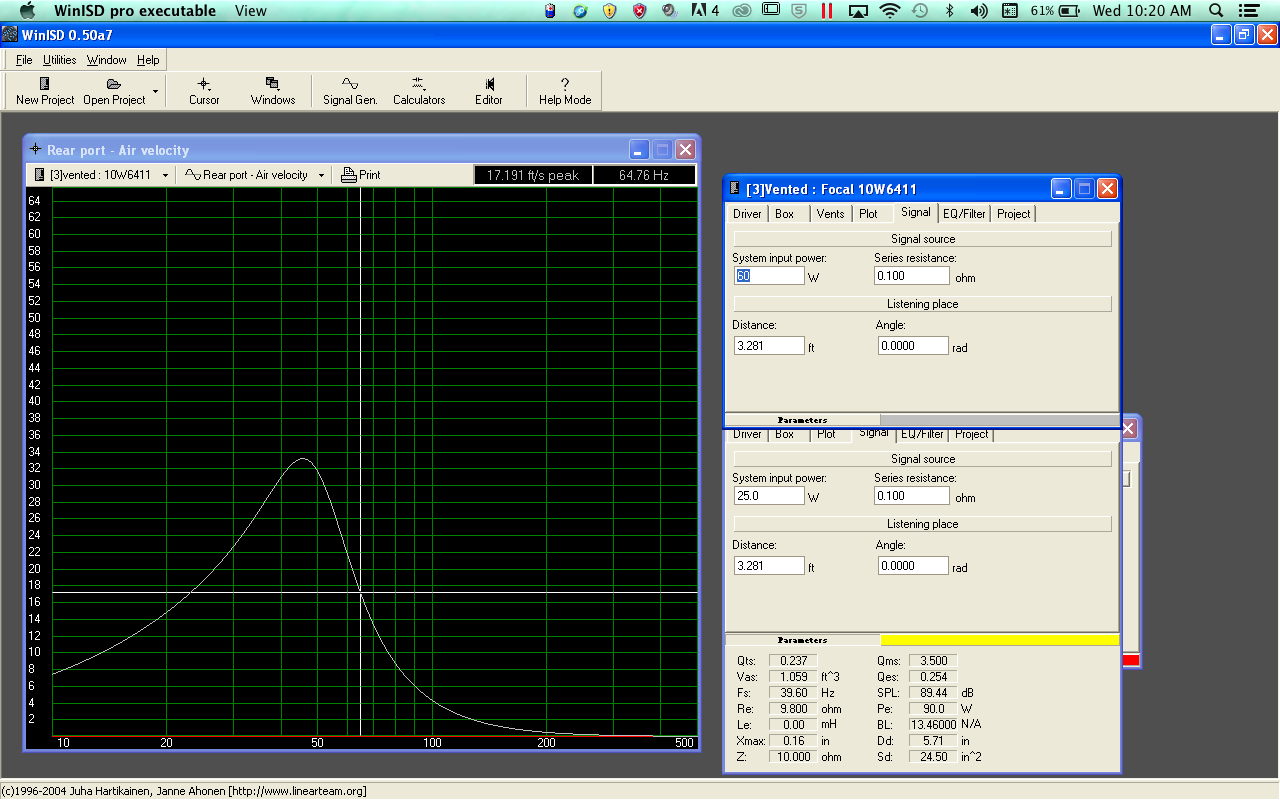Click Series resistance field in lower project window

tap(912, 495)
